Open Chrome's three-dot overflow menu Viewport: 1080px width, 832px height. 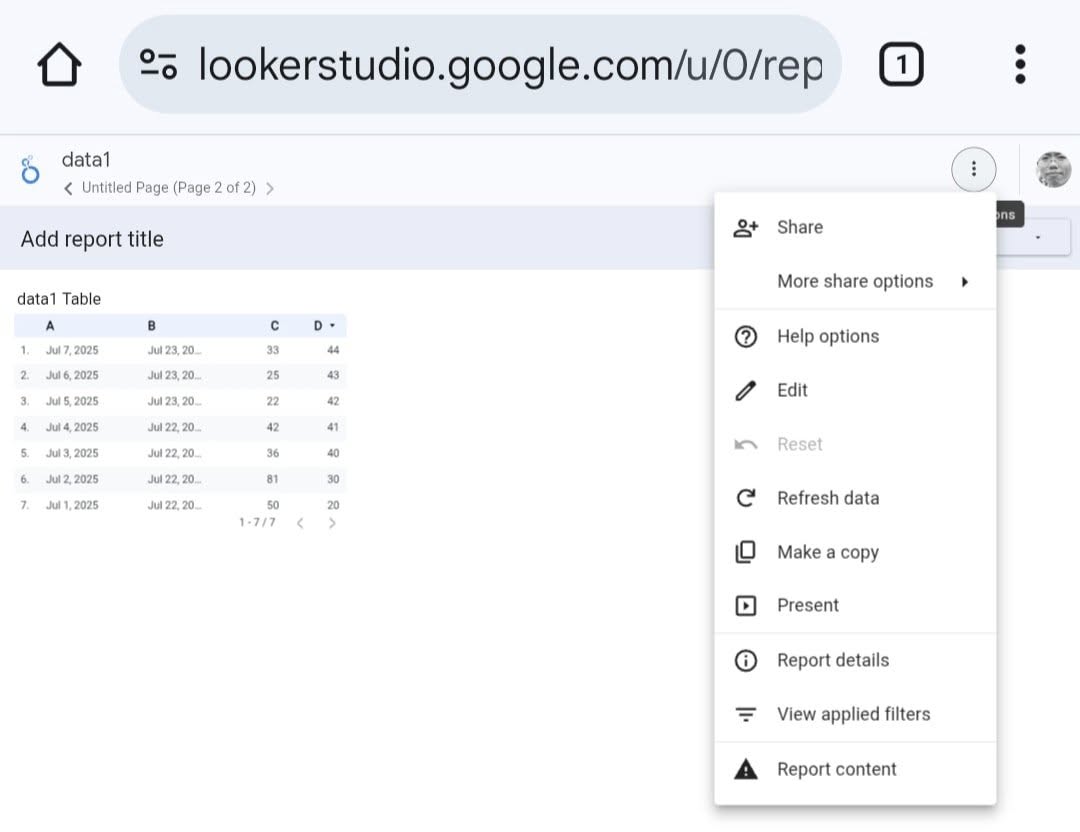click(1019, 65)
